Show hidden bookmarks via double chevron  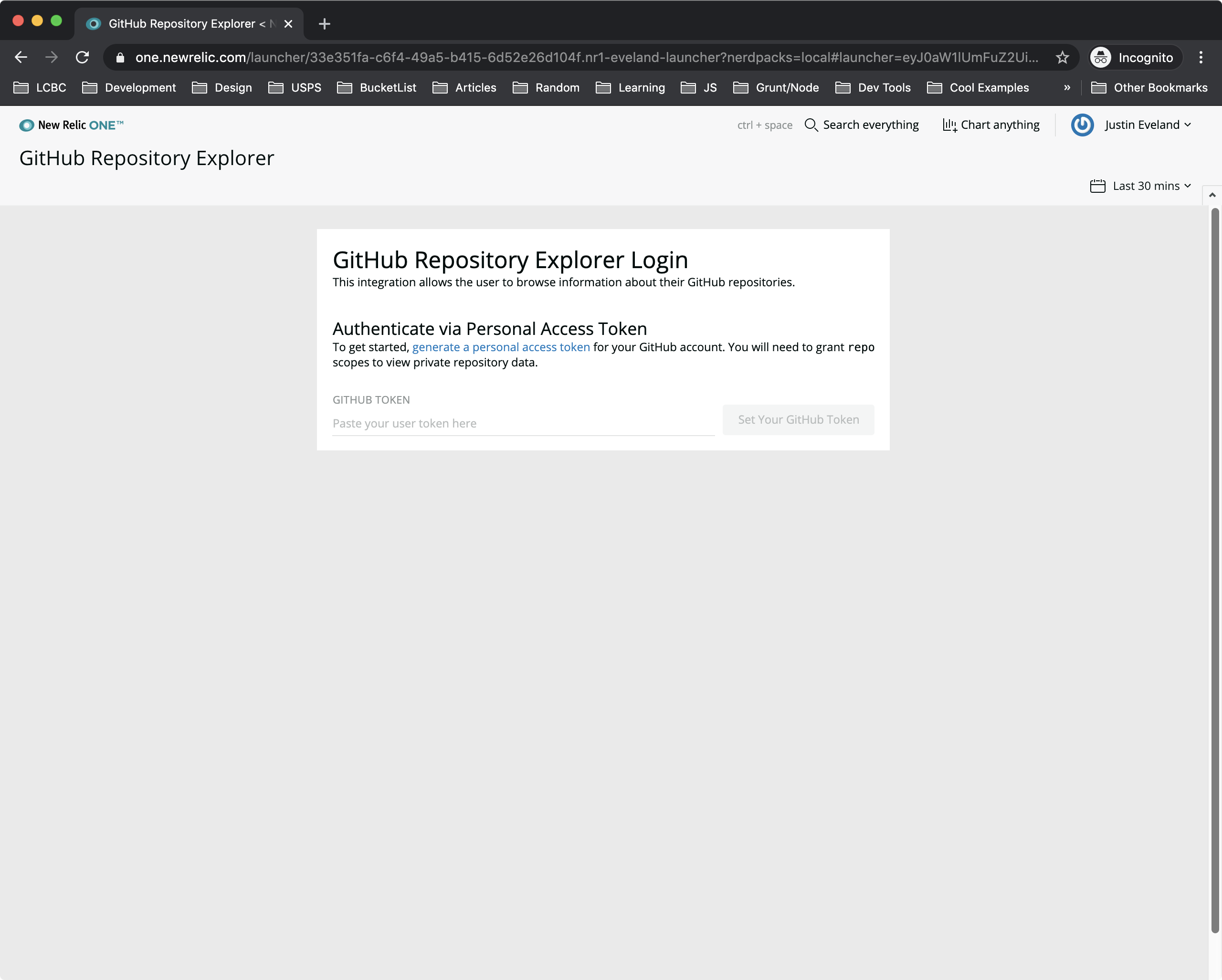click(x=1067, y=88)
